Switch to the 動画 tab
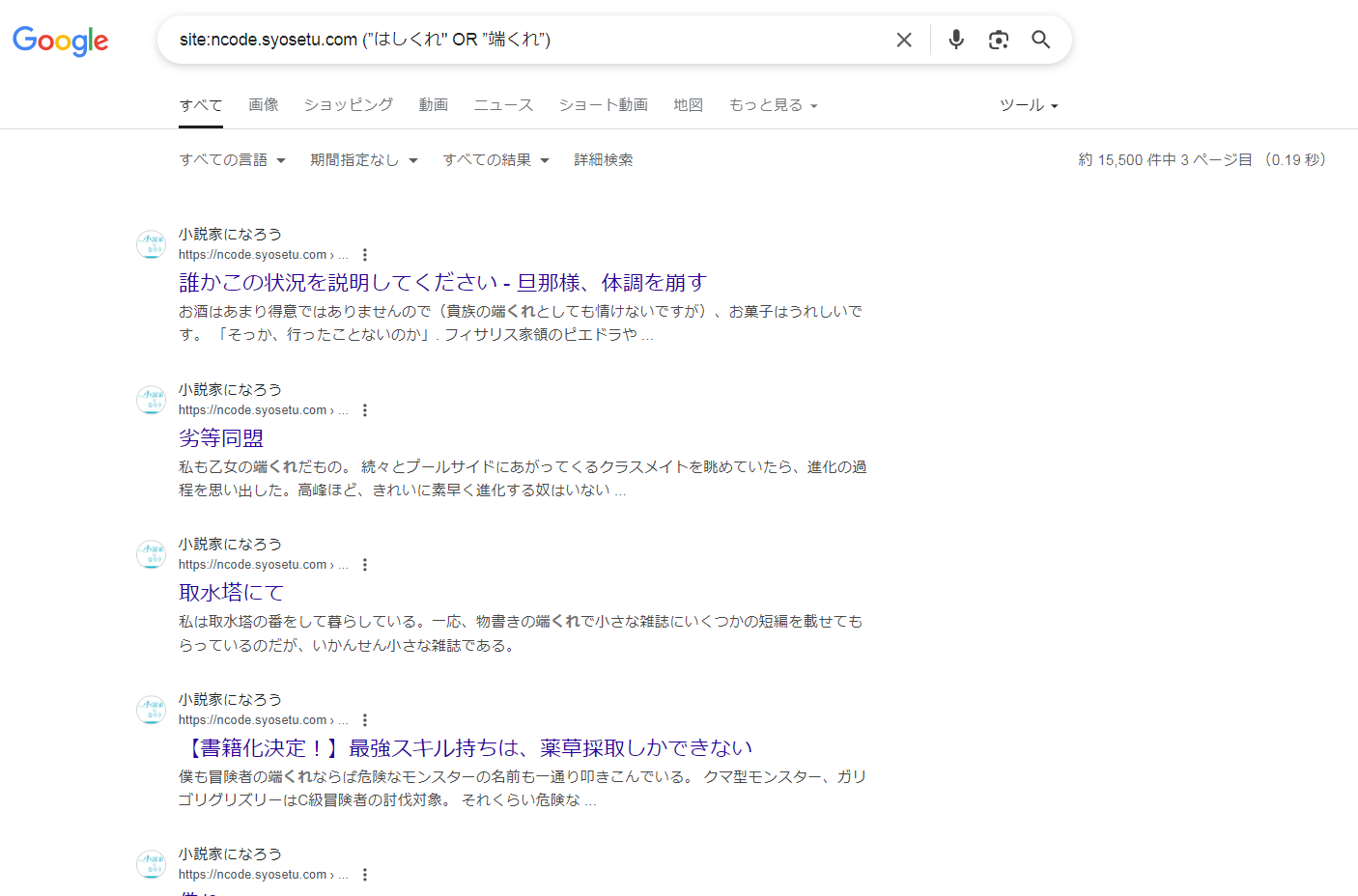 coord(434,105)
